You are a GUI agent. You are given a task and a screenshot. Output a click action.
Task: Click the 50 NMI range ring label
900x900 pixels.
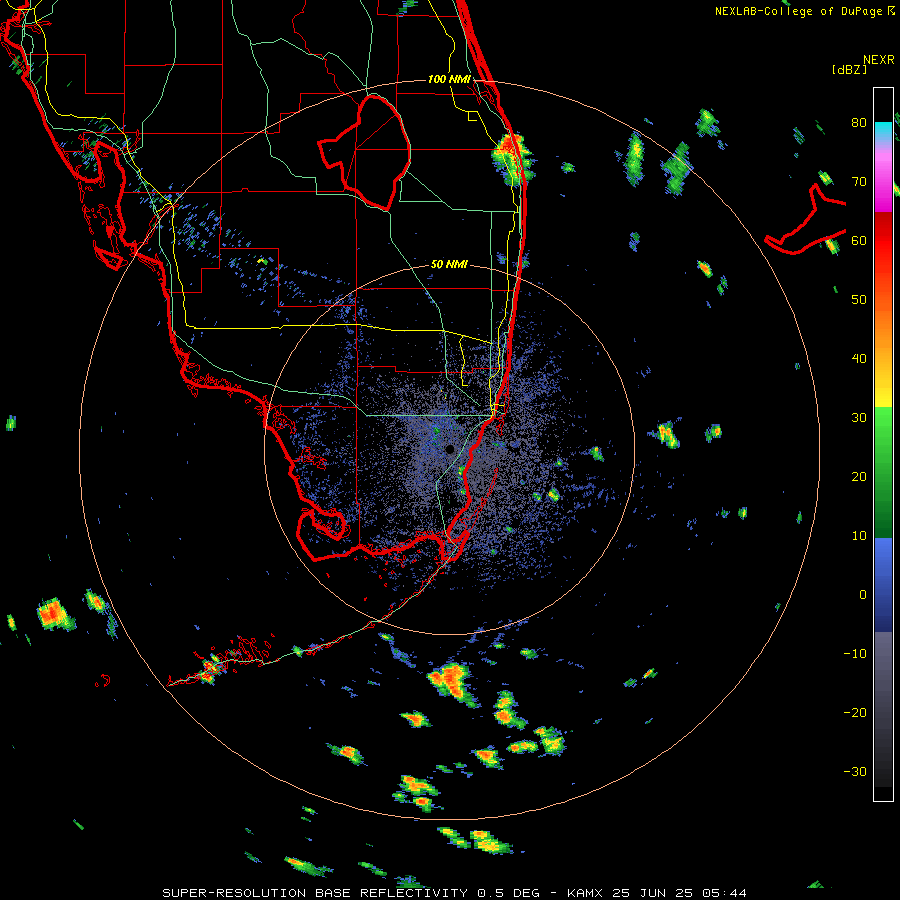pos(449,265)
